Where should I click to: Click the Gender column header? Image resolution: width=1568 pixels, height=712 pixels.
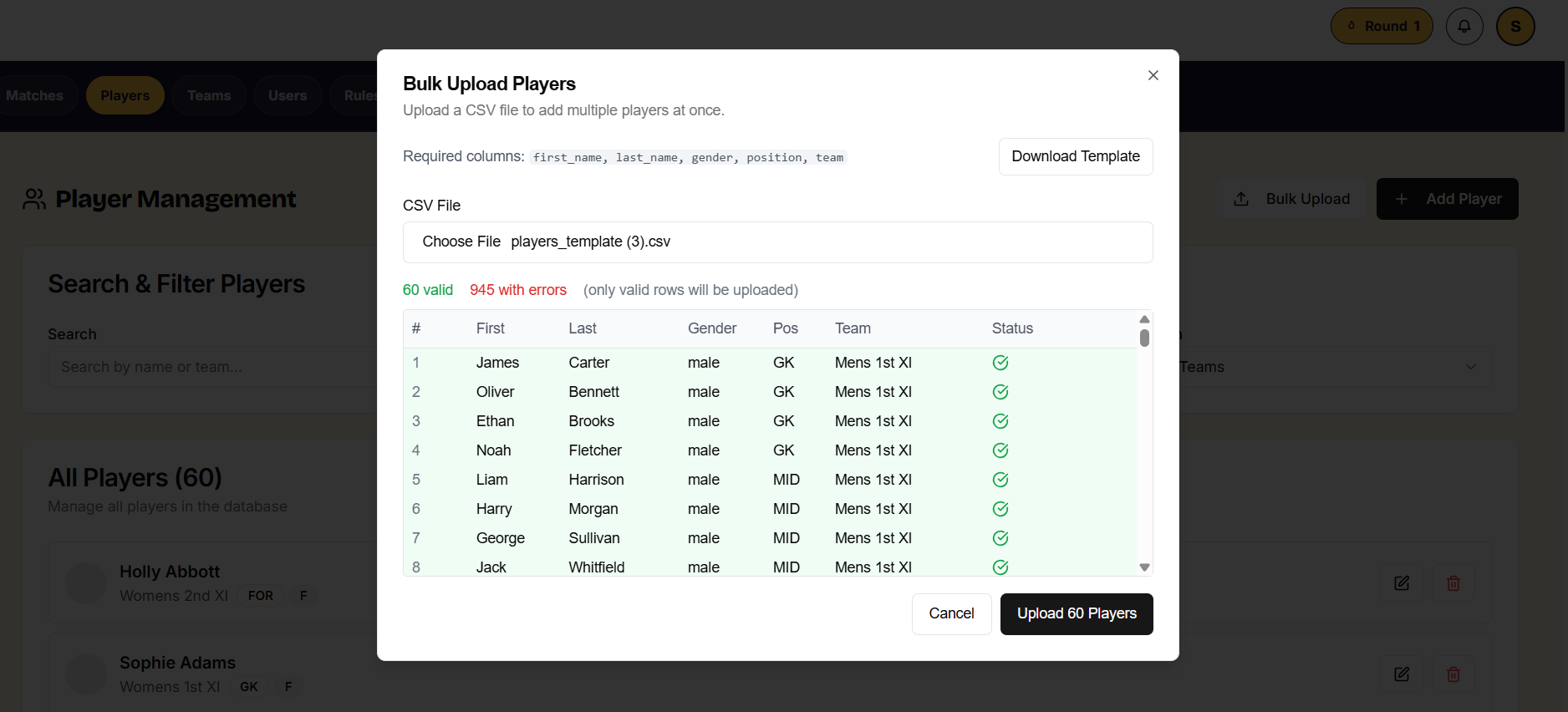[x=712, y=328]
